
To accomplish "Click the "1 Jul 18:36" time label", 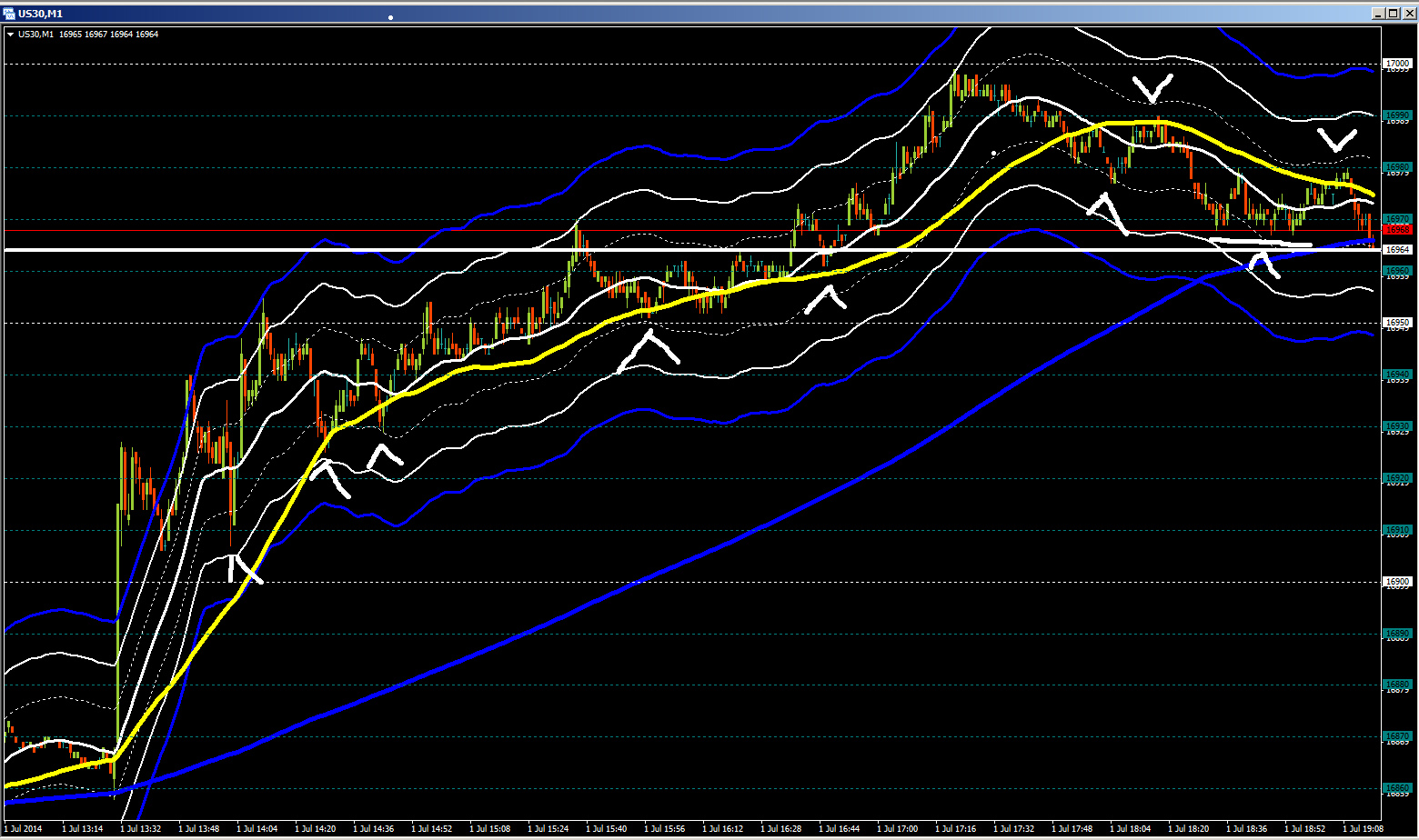I will [1246, 829].
